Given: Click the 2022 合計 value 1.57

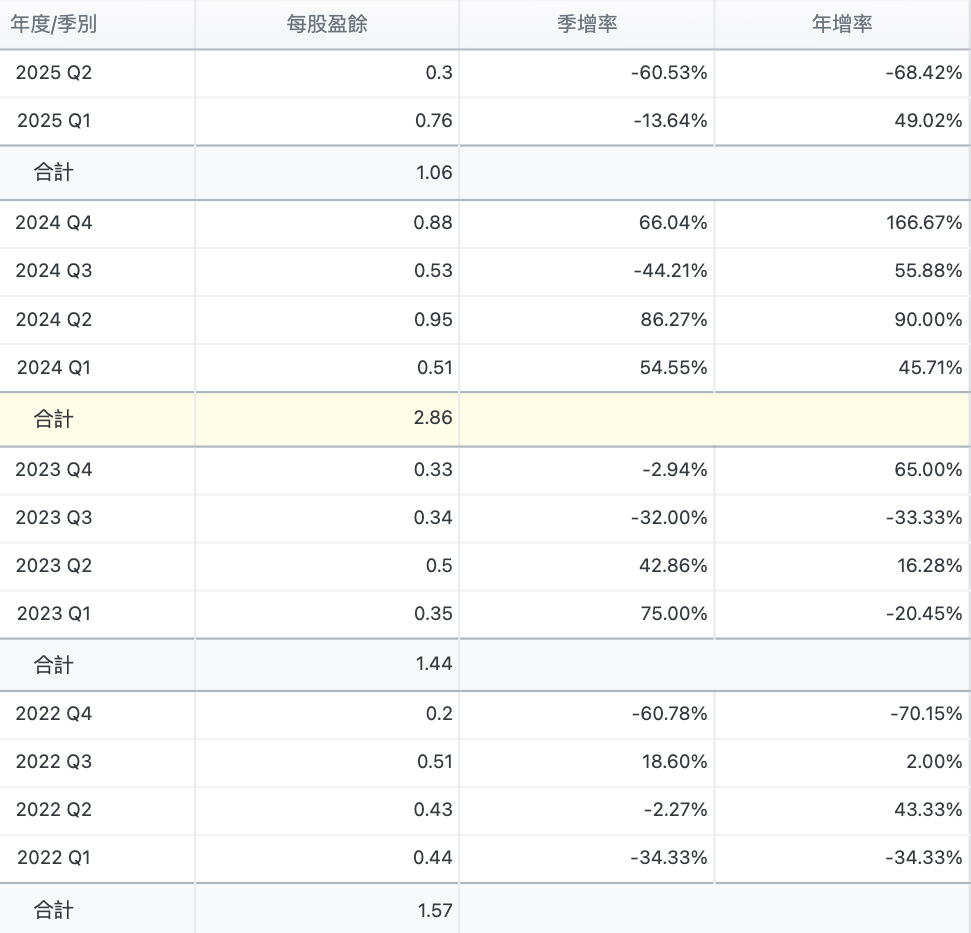Looking at the screenshot, I should (434, 910).
